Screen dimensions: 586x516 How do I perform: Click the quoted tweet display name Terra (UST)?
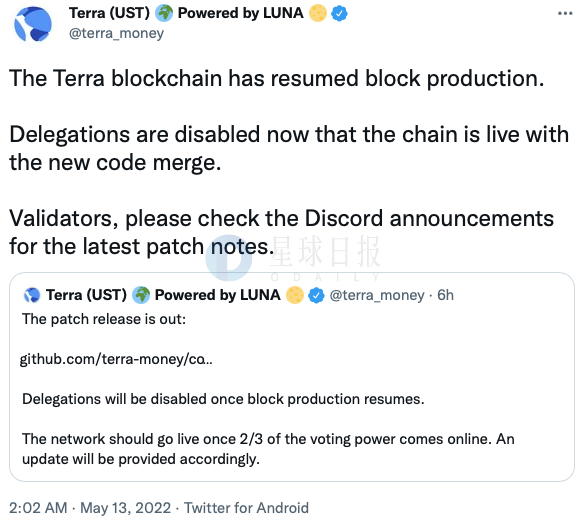[x=86, y=295]
